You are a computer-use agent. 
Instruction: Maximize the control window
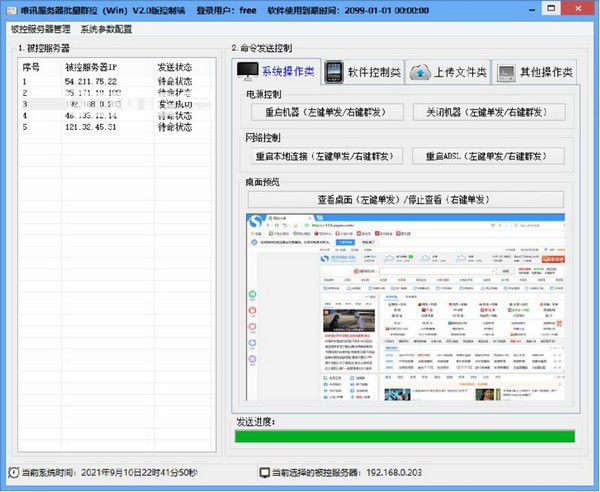click(x=551, y=9)
